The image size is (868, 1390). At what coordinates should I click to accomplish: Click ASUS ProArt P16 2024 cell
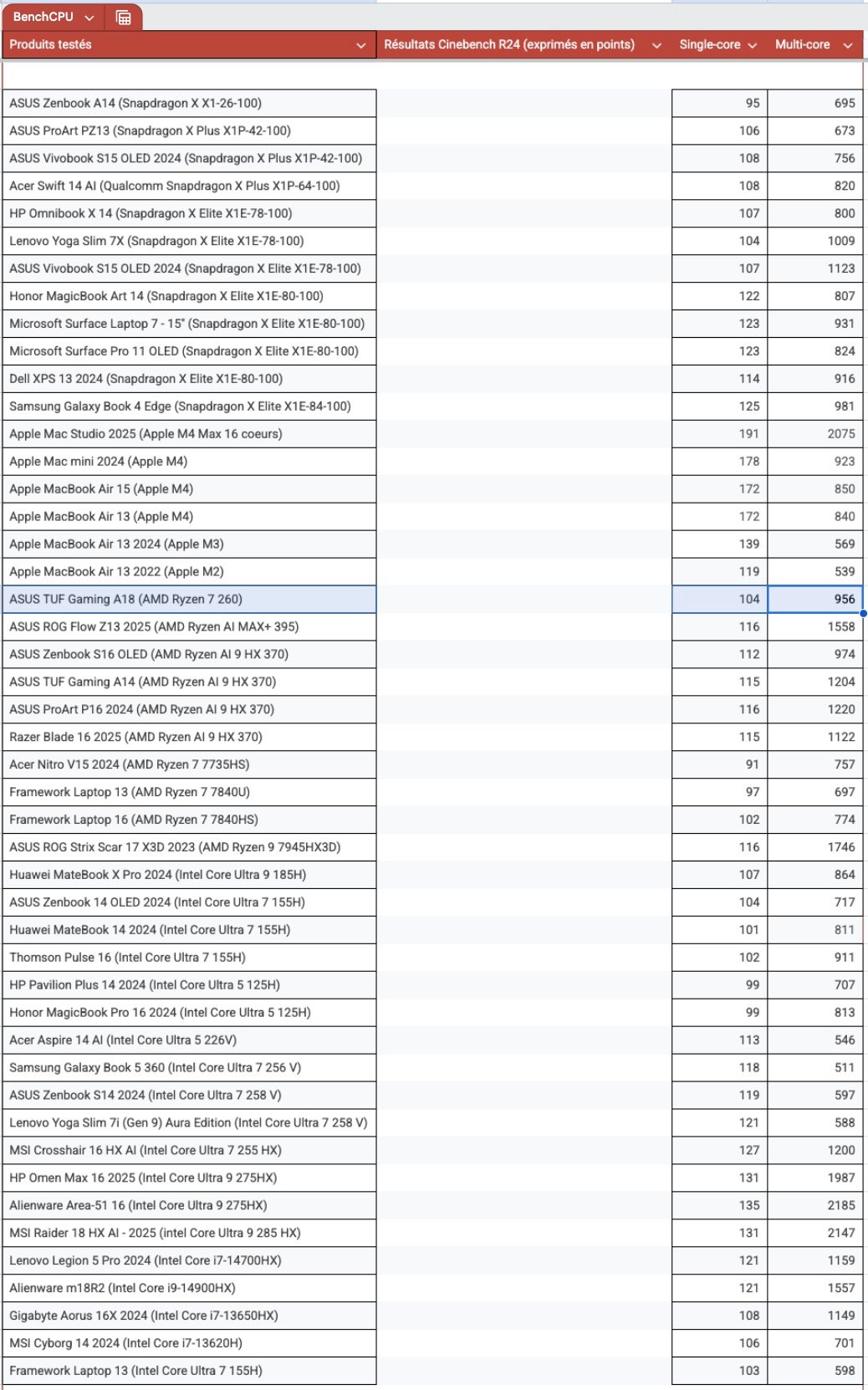click(x=189, y=710)
